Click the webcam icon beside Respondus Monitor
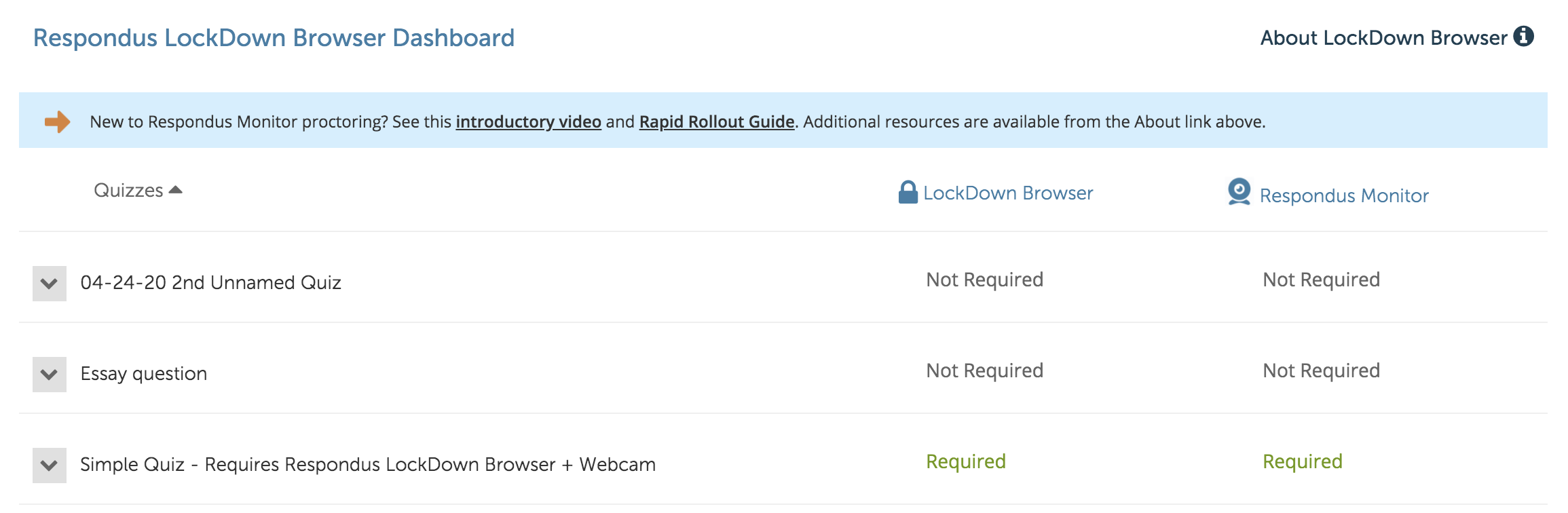This screenshot has height=513, width=1568. [x=1240, y=193]
